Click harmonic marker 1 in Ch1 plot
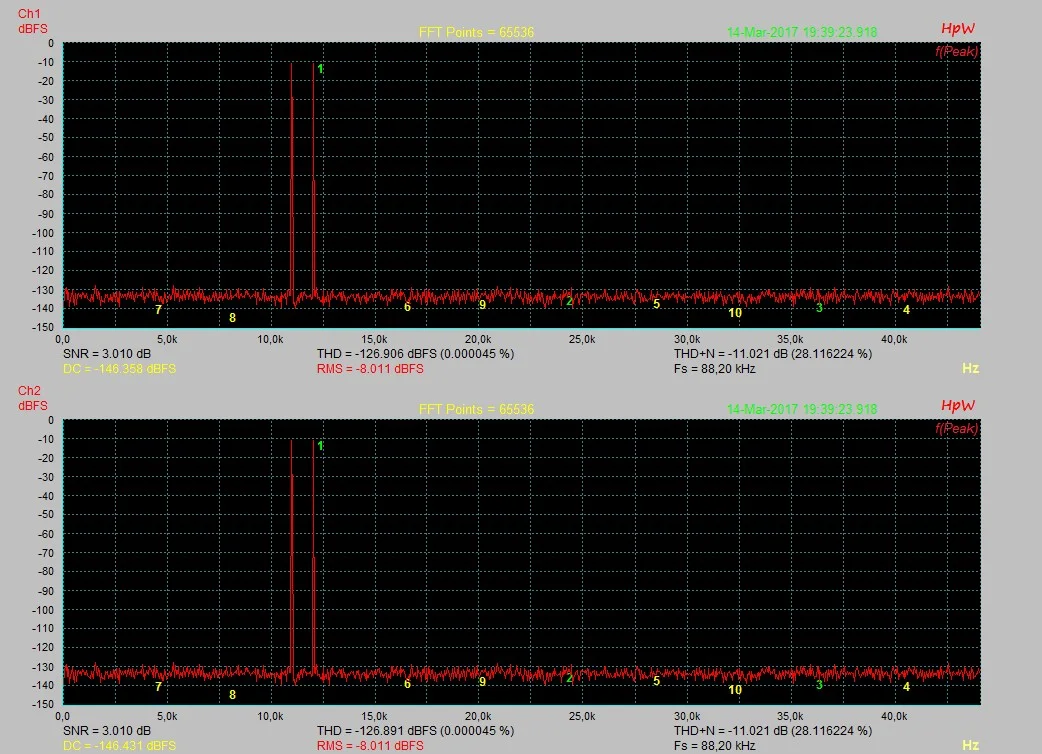The height and width of the screenshot is (754, 1042). pos(320,69)
